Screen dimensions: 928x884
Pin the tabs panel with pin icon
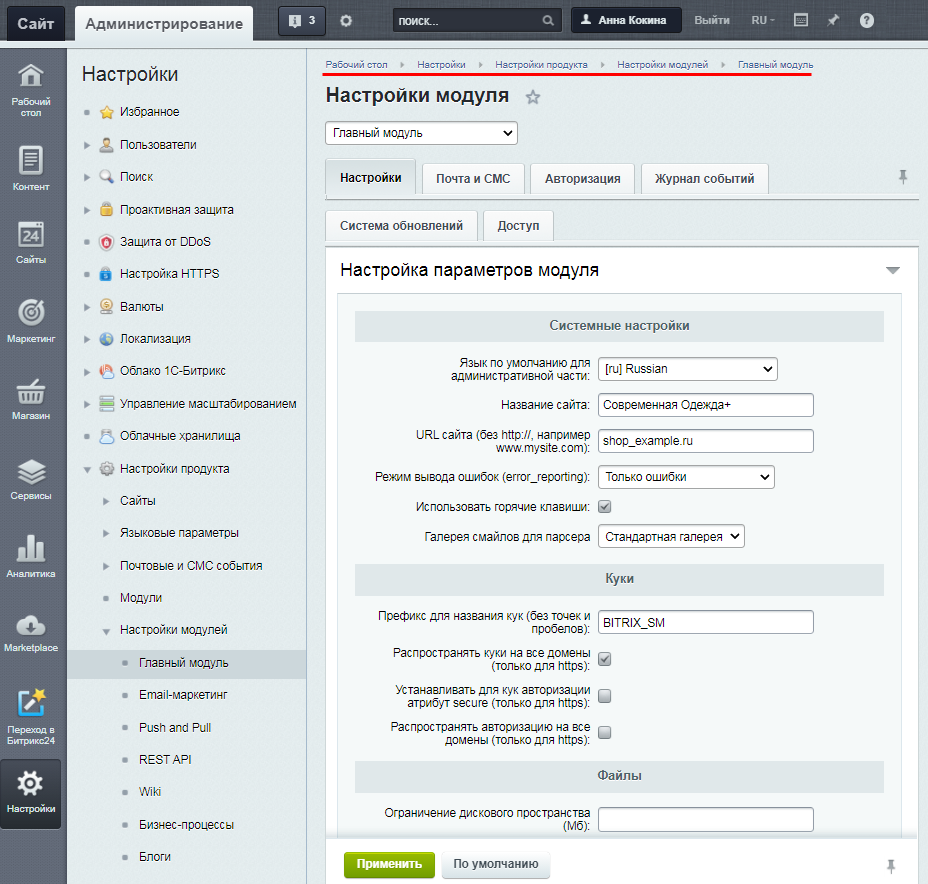(x=903, y=177)
